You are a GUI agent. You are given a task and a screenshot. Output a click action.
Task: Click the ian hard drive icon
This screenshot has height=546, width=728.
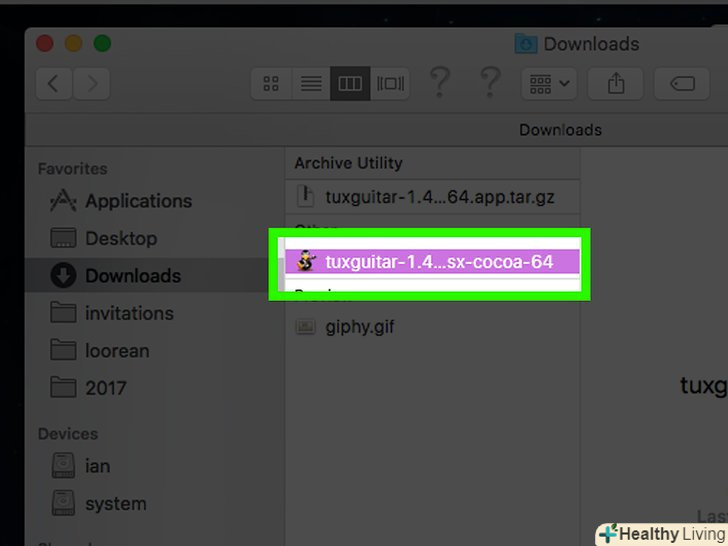pos(63,466)
